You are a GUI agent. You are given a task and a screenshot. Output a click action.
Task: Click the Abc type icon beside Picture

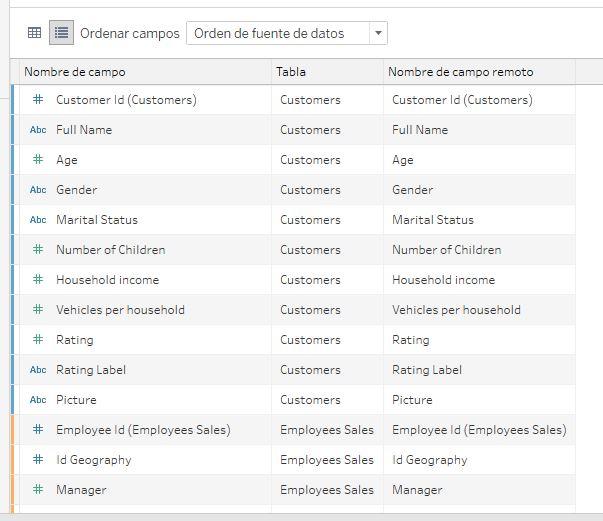(38, 400)
